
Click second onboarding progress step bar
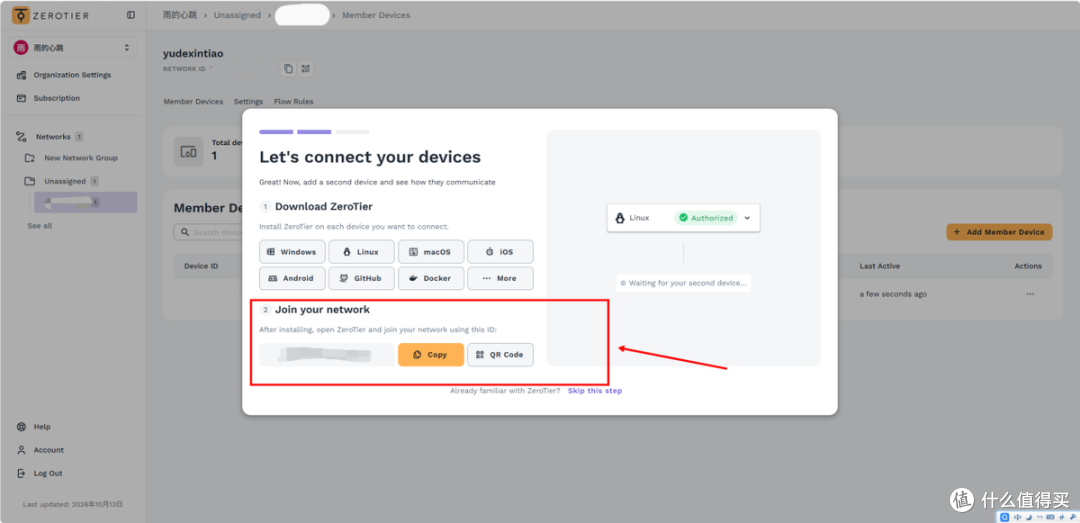(x=314, y=132)
